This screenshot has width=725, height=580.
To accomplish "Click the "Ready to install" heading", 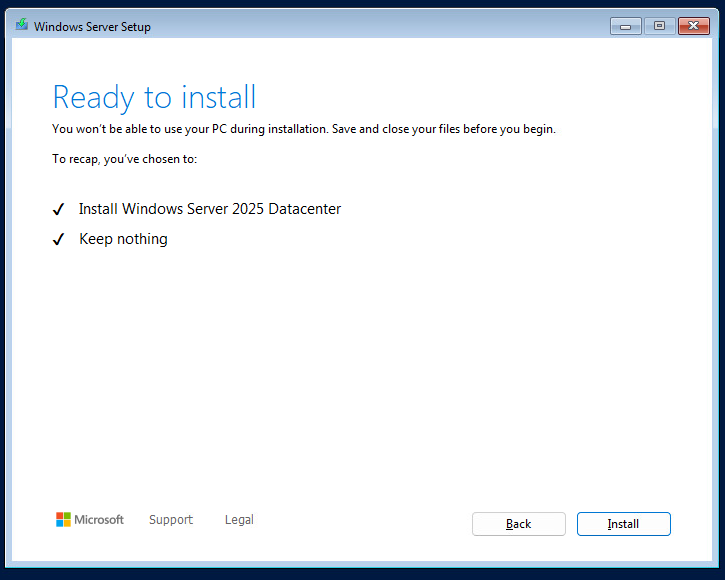I will pyautogui.click(x=154, y=97).
